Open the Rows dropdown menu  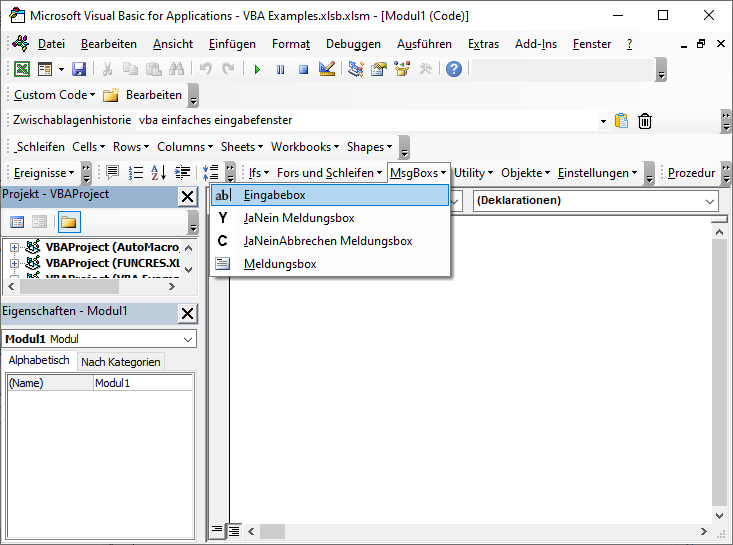(131, 147)
